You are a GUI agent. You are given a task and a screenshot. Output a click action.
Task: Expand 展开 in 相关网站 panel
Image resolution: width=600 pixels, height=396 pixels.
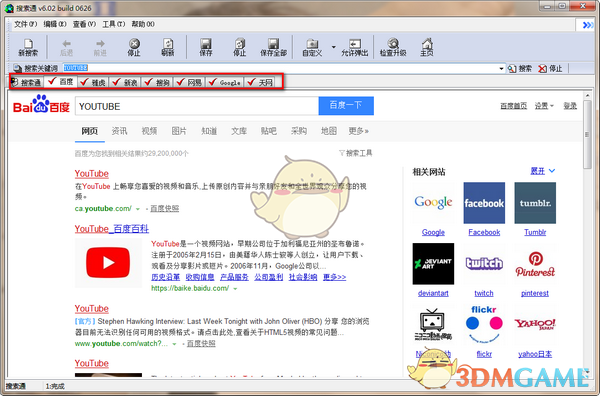coord(542,171)
